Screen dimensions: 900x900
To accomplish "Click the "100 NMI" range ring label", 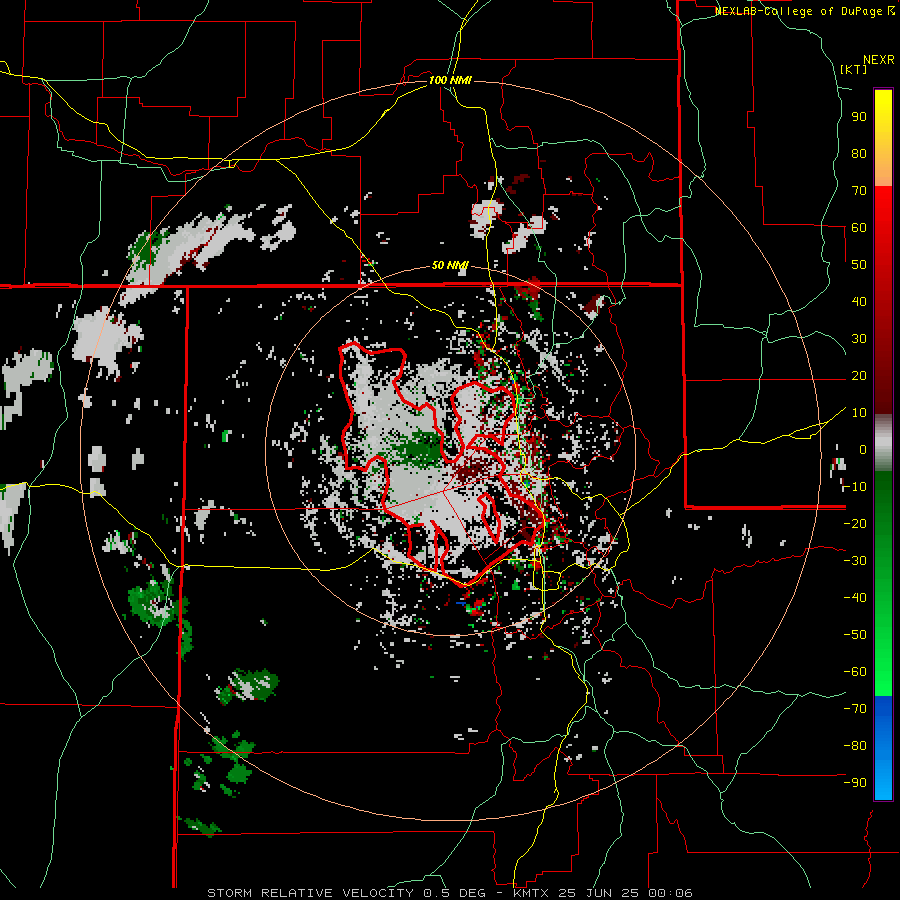I will click(x=450, y=80).
